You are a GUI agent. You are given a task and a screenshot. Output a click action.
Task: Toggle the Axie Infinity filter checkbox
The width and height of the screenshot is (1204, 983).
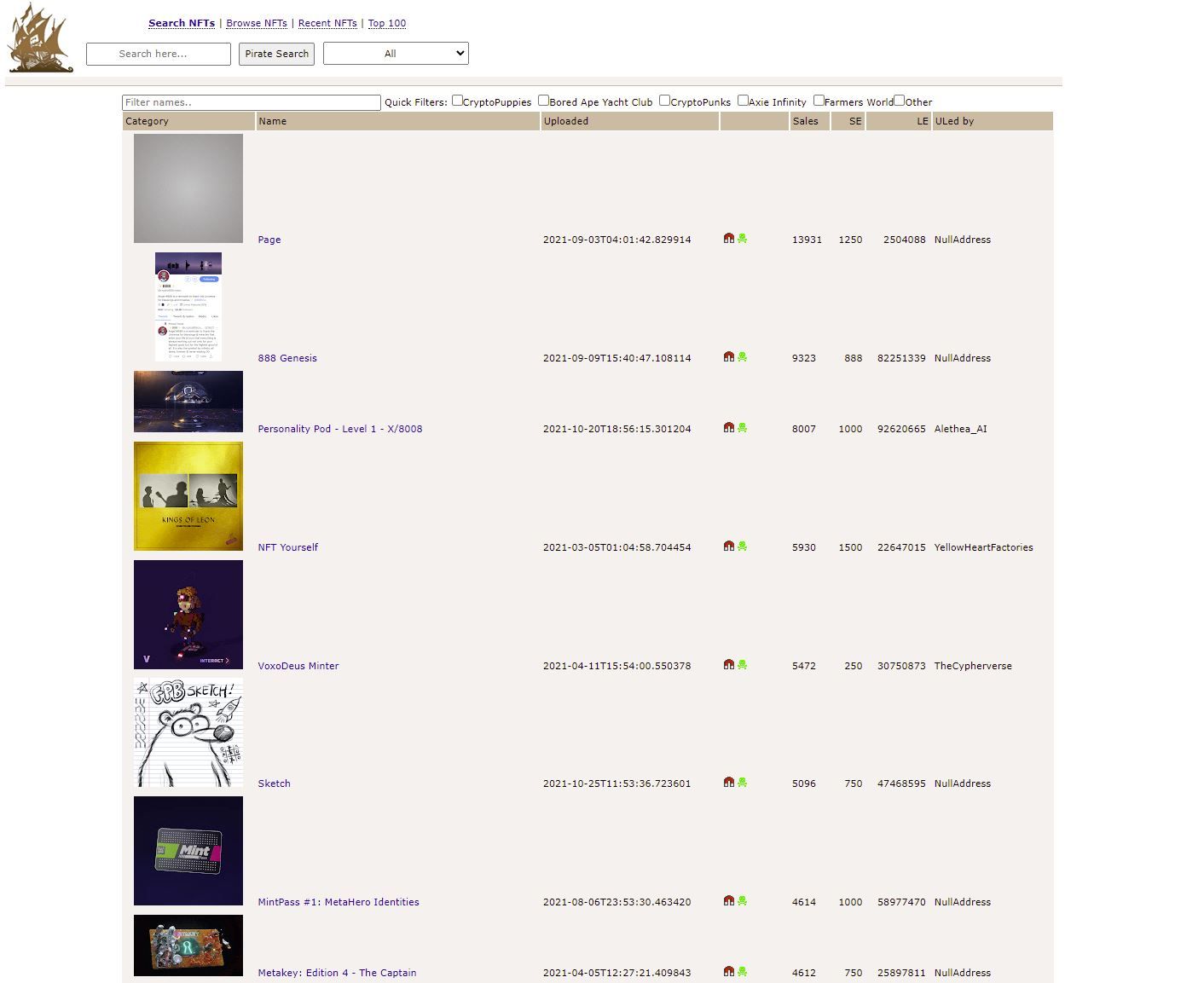coord(743,101)
